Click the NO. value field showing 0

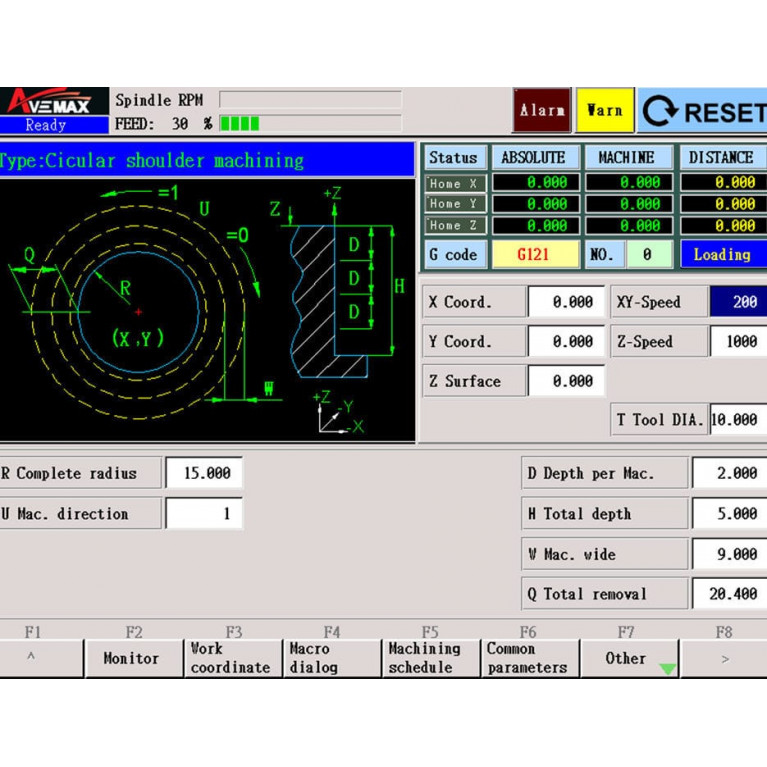pos(649,254)
